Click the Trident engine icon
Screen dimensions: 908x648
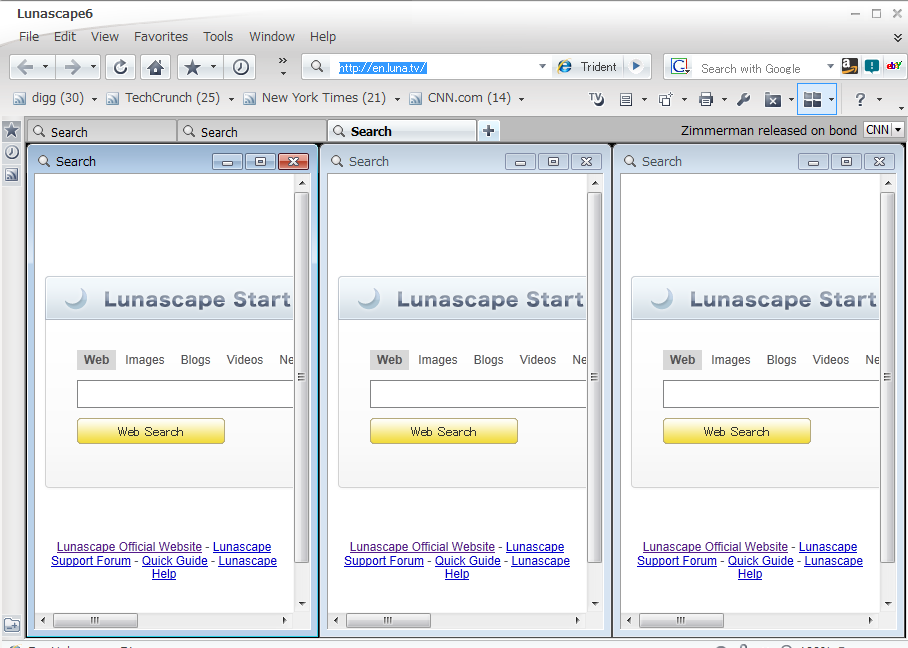565,67
